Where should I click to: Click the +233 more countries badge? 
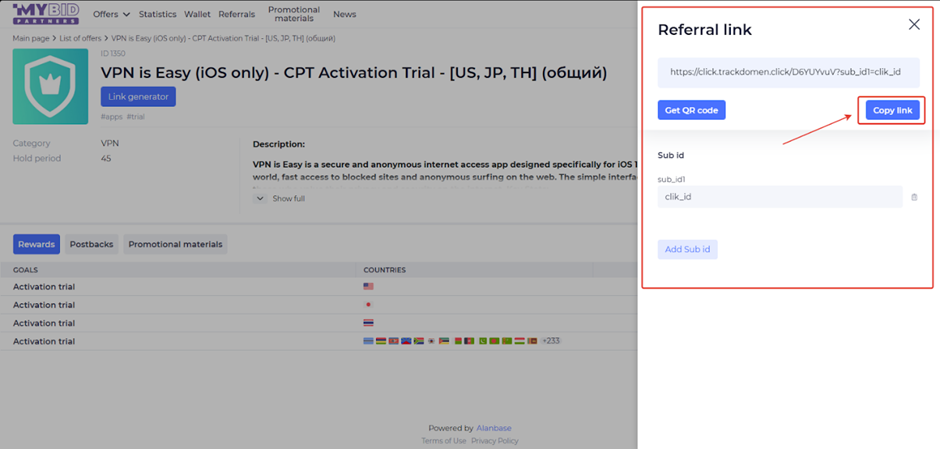tap(551, 340)
